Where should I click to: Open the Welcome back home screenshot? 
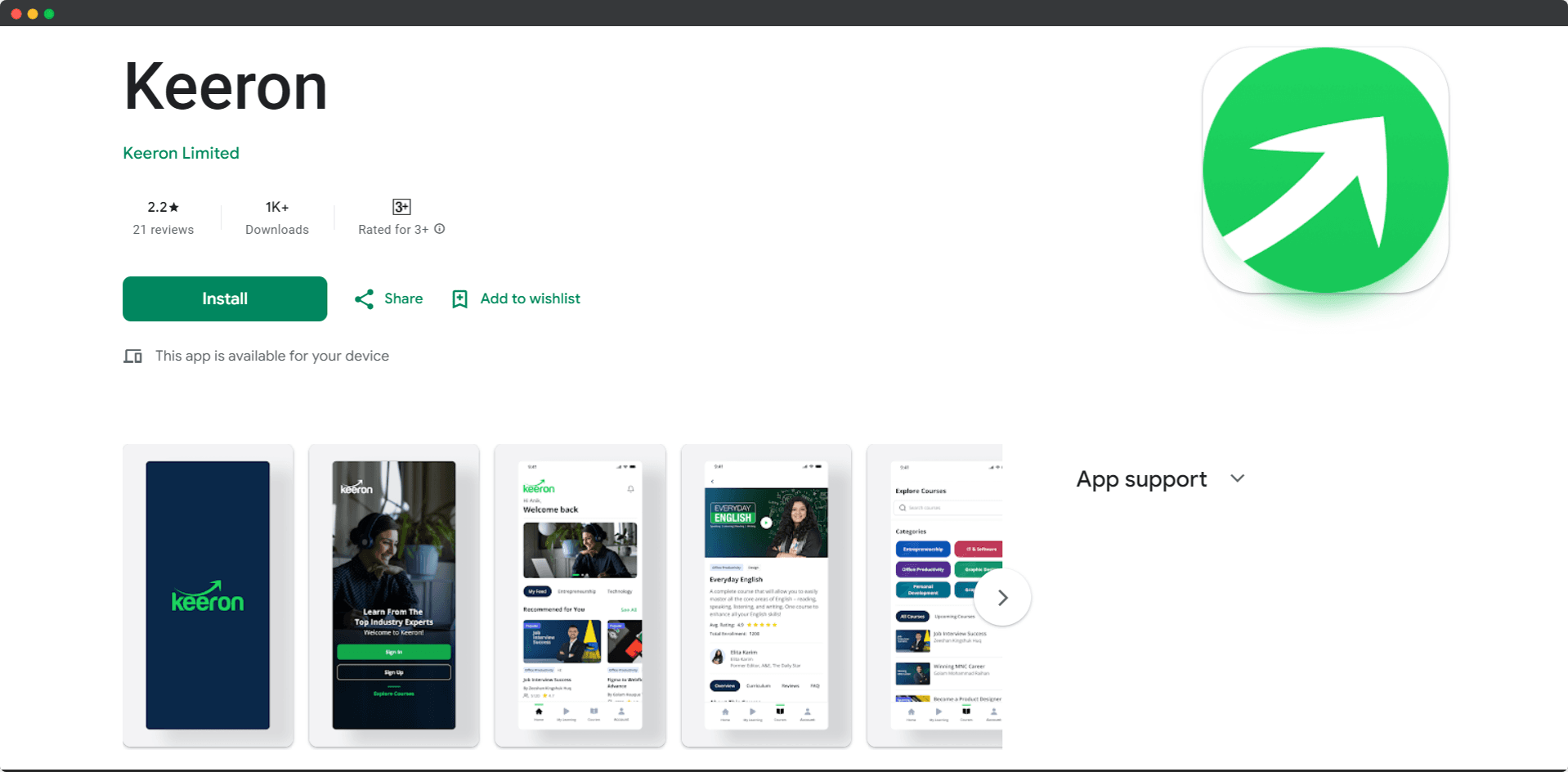[x=580, y=595]
